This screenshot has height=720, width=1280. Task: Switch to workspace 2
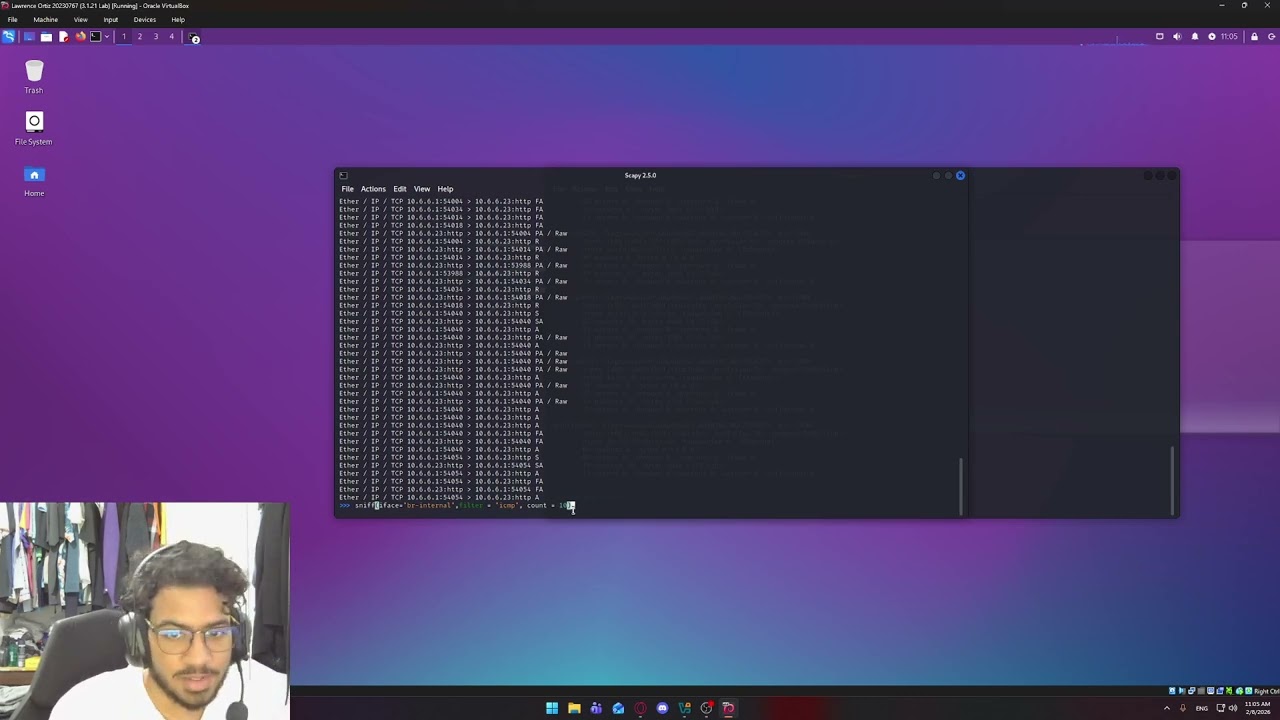140,37
